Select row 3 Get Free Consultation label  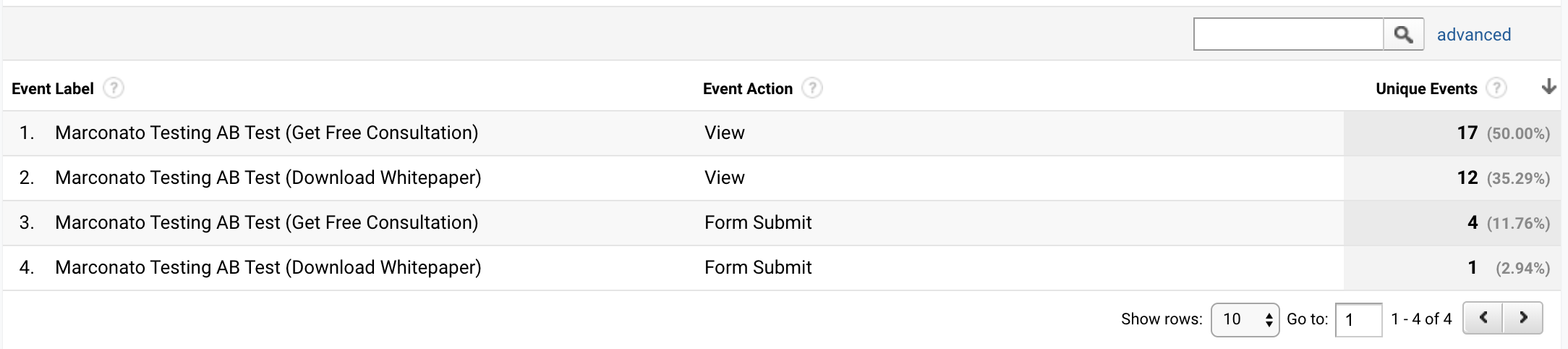click(267, 223)
